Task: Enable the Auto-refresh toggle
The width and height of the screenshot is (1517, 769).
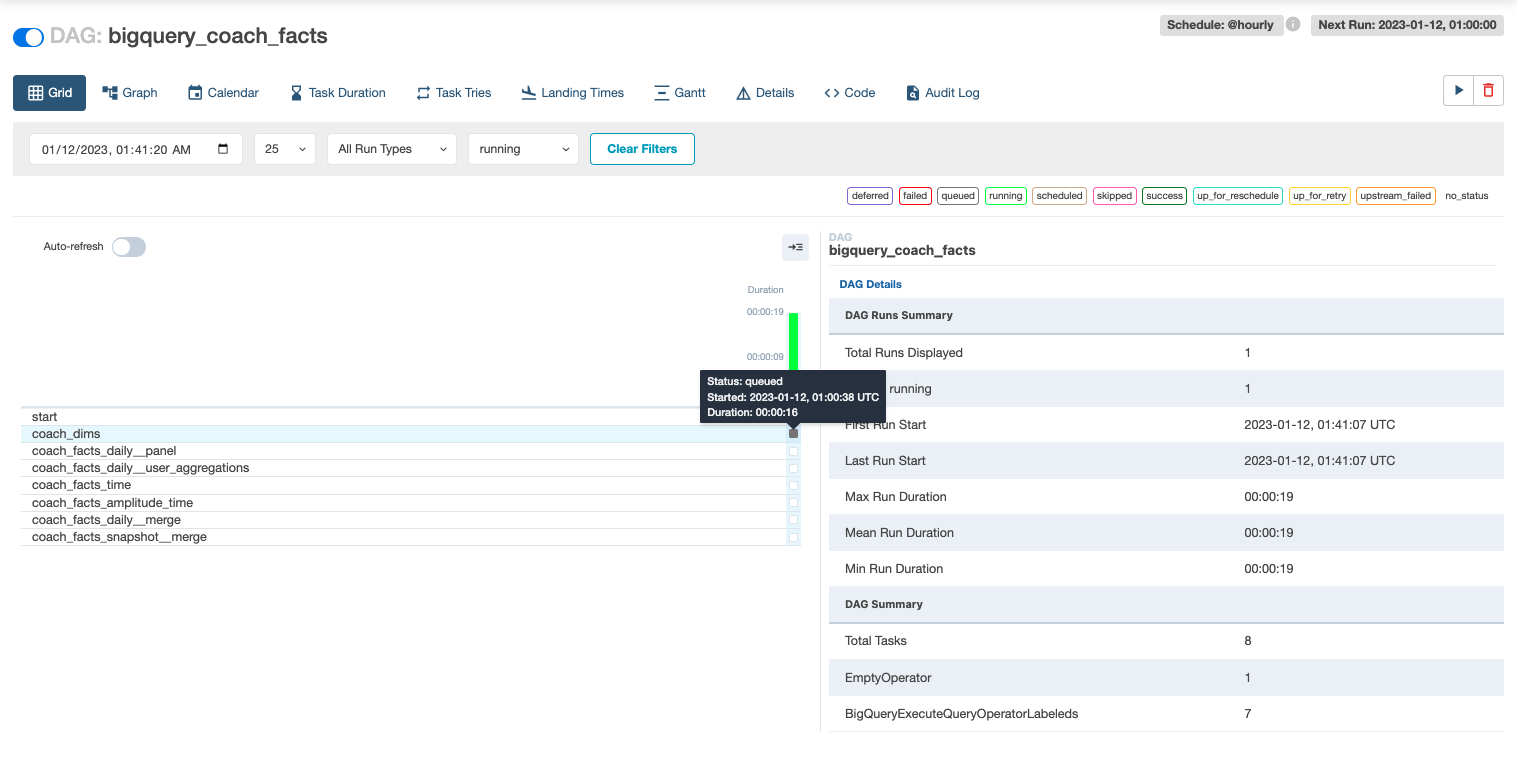Action: (x=128, y=246)
